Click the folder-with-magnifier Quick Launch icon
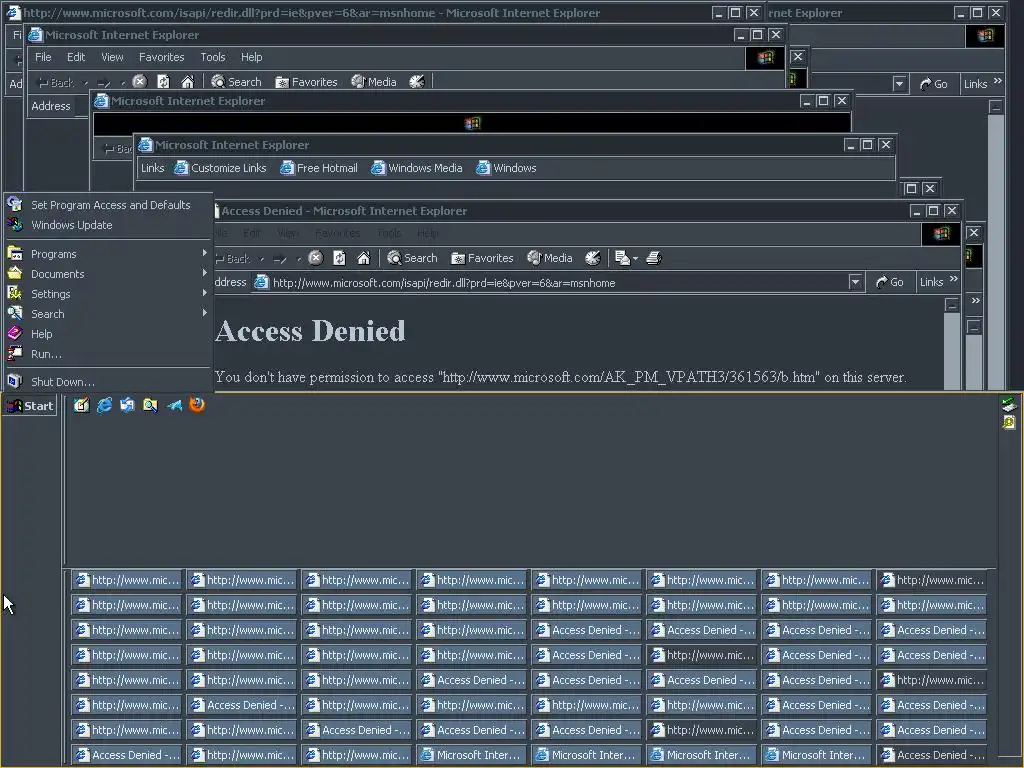Screen dimensions: 1024x768 pyautogui.click(x=150, y=406)
